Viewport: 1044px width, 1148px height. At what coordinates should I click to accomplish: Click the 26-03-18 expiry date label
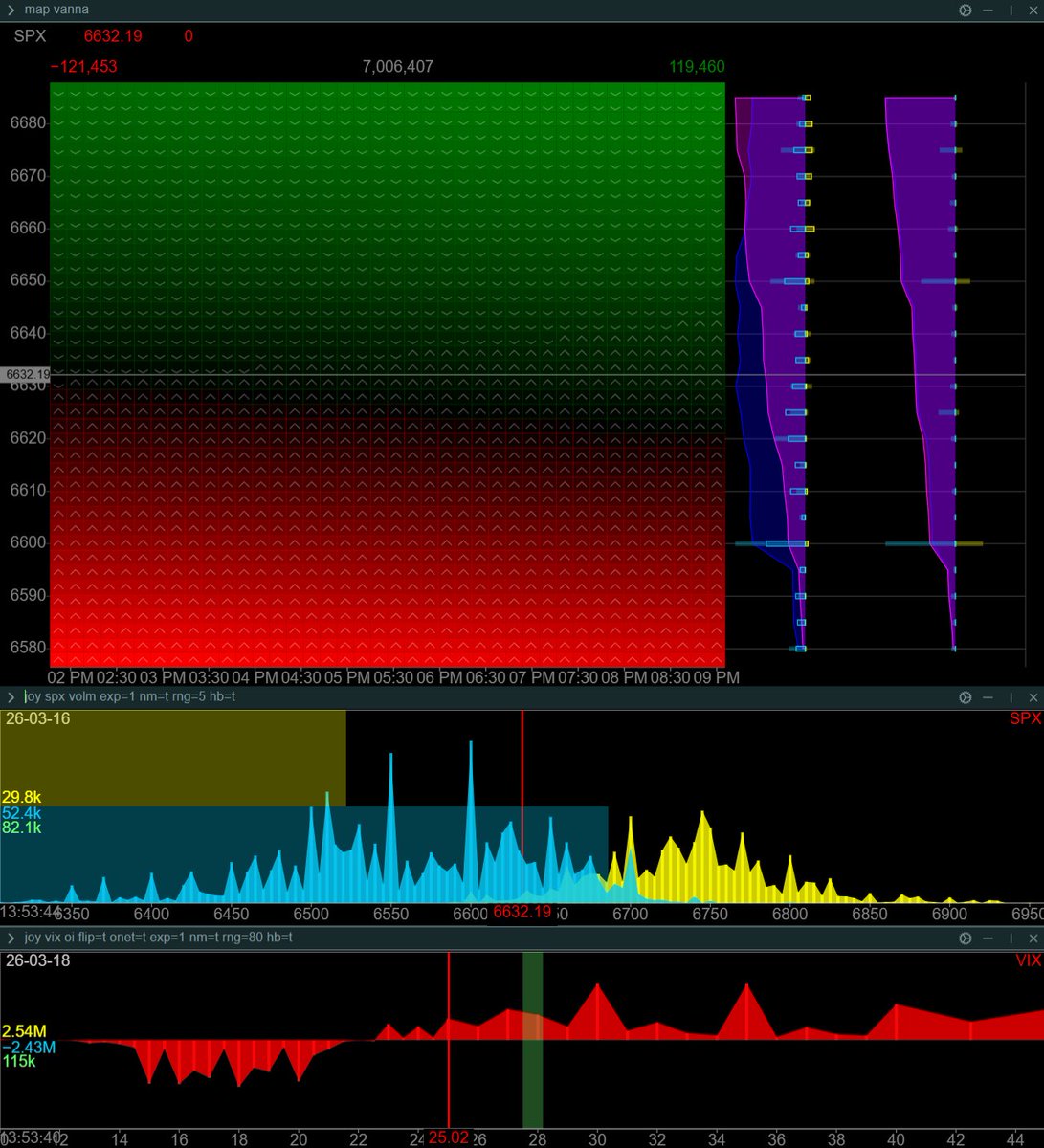pyautogui.click(x=37, y=960)
